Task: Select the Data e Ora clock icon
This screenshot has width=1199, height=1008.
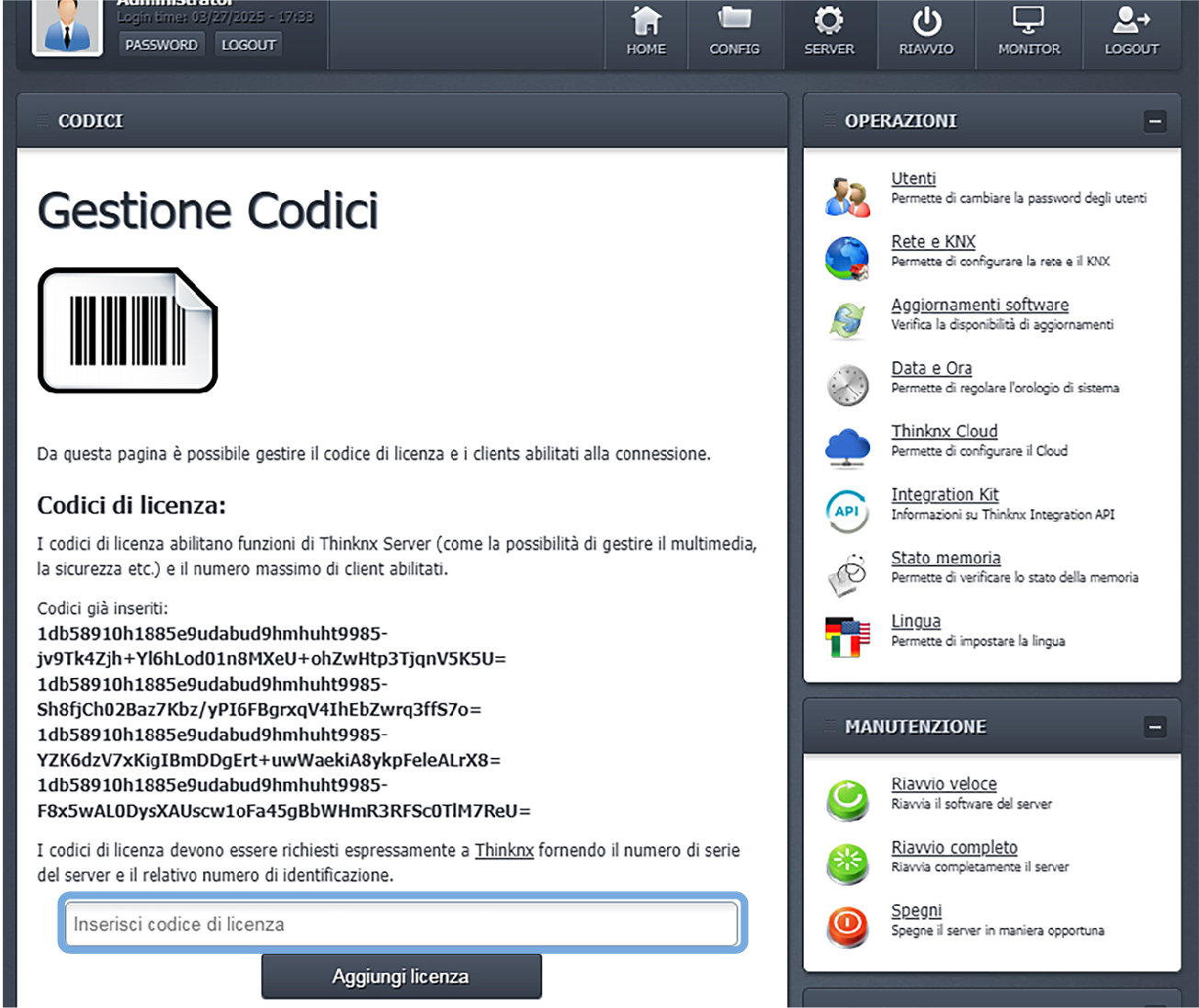Action: click(x=847, y=385)
